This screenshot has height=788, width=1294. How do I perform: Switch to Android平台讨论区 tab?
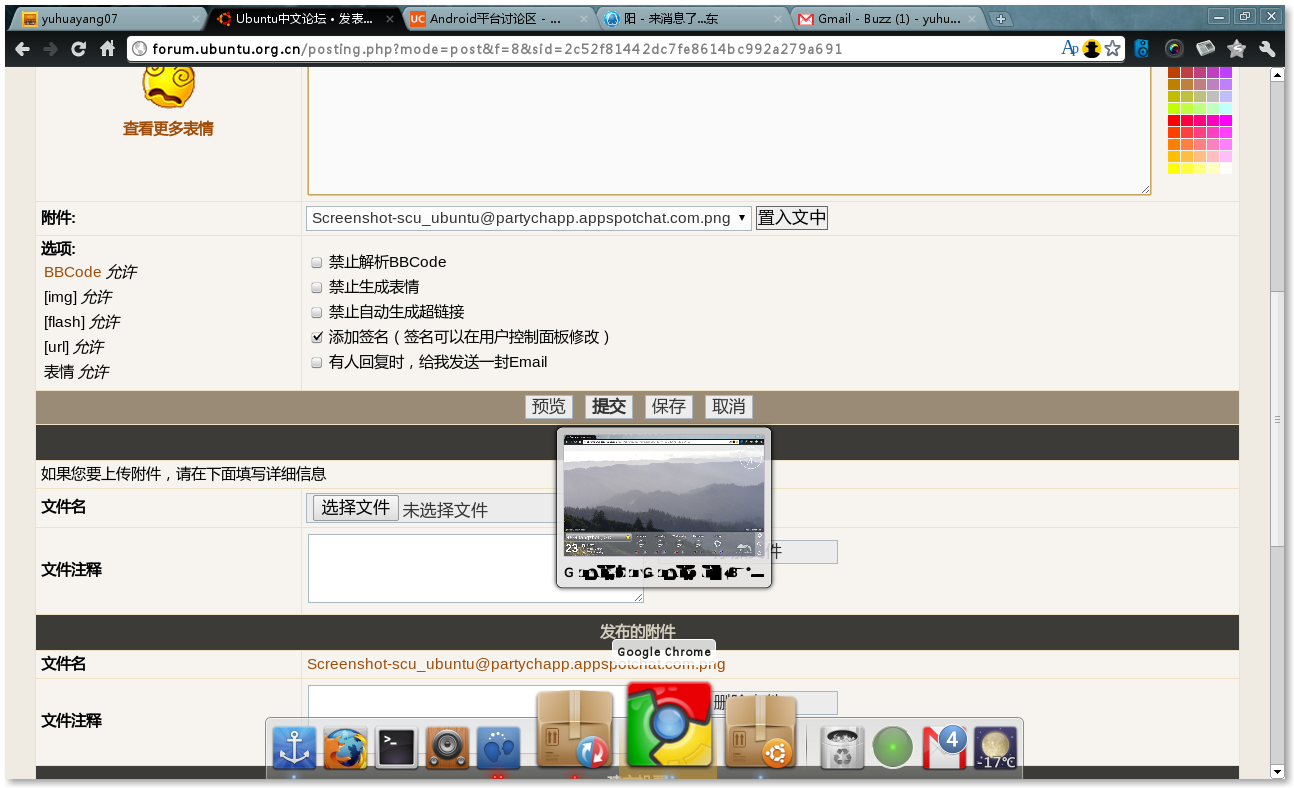point(498,19)
